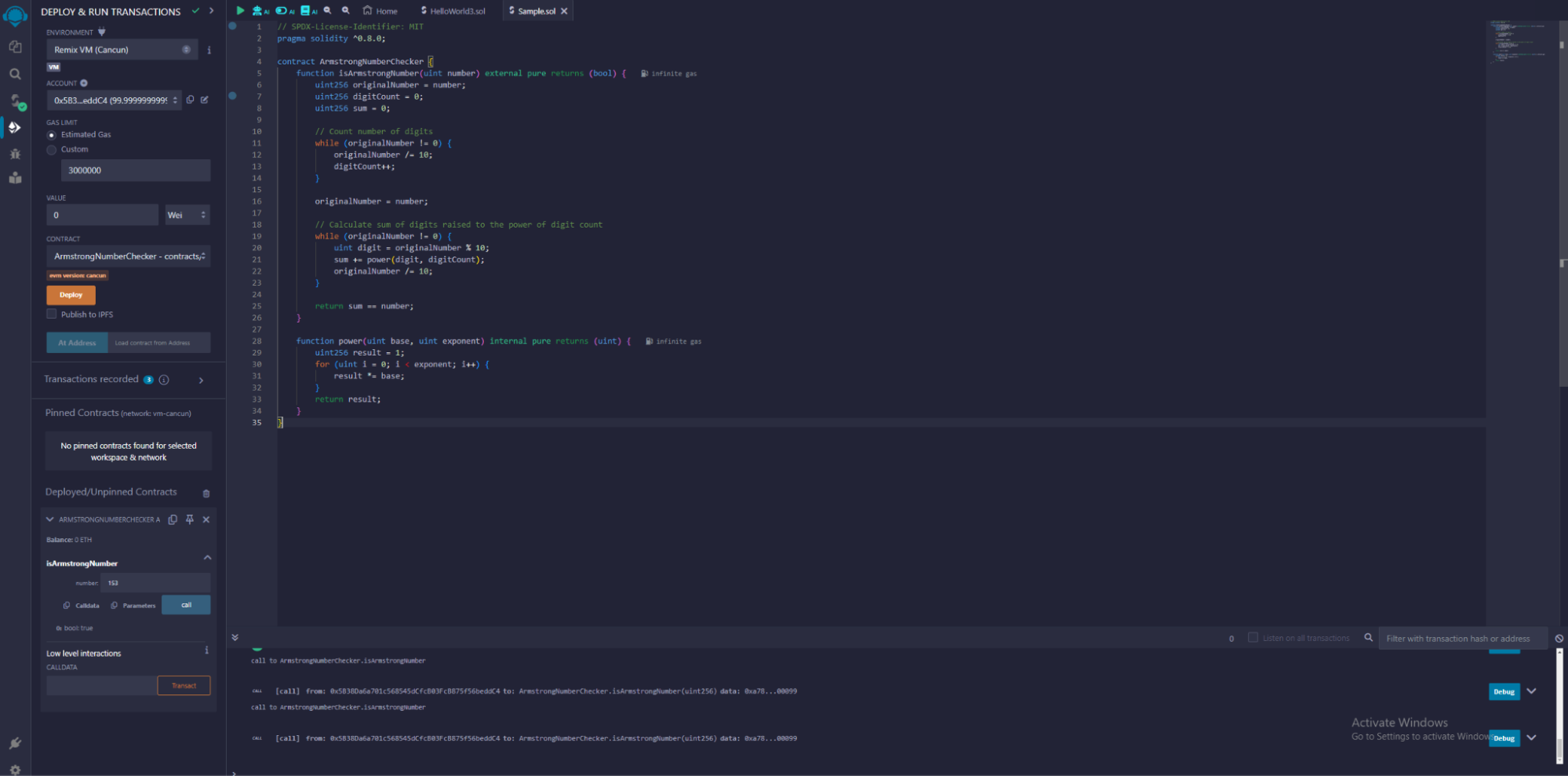Image resolution: width=1568 pixels, height=776 pixels.
Task: Select the Estimated Gas radio button
Action: pyautogui.click(x=52, y=135)
